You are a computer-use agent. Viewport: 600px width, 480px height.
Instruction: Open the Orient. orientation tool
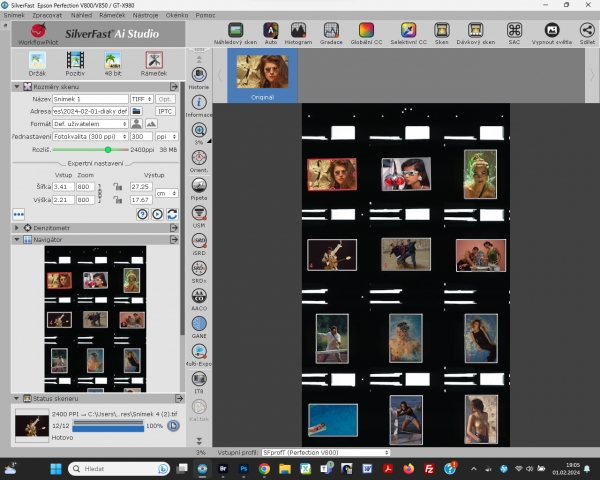tap(199, 162)
